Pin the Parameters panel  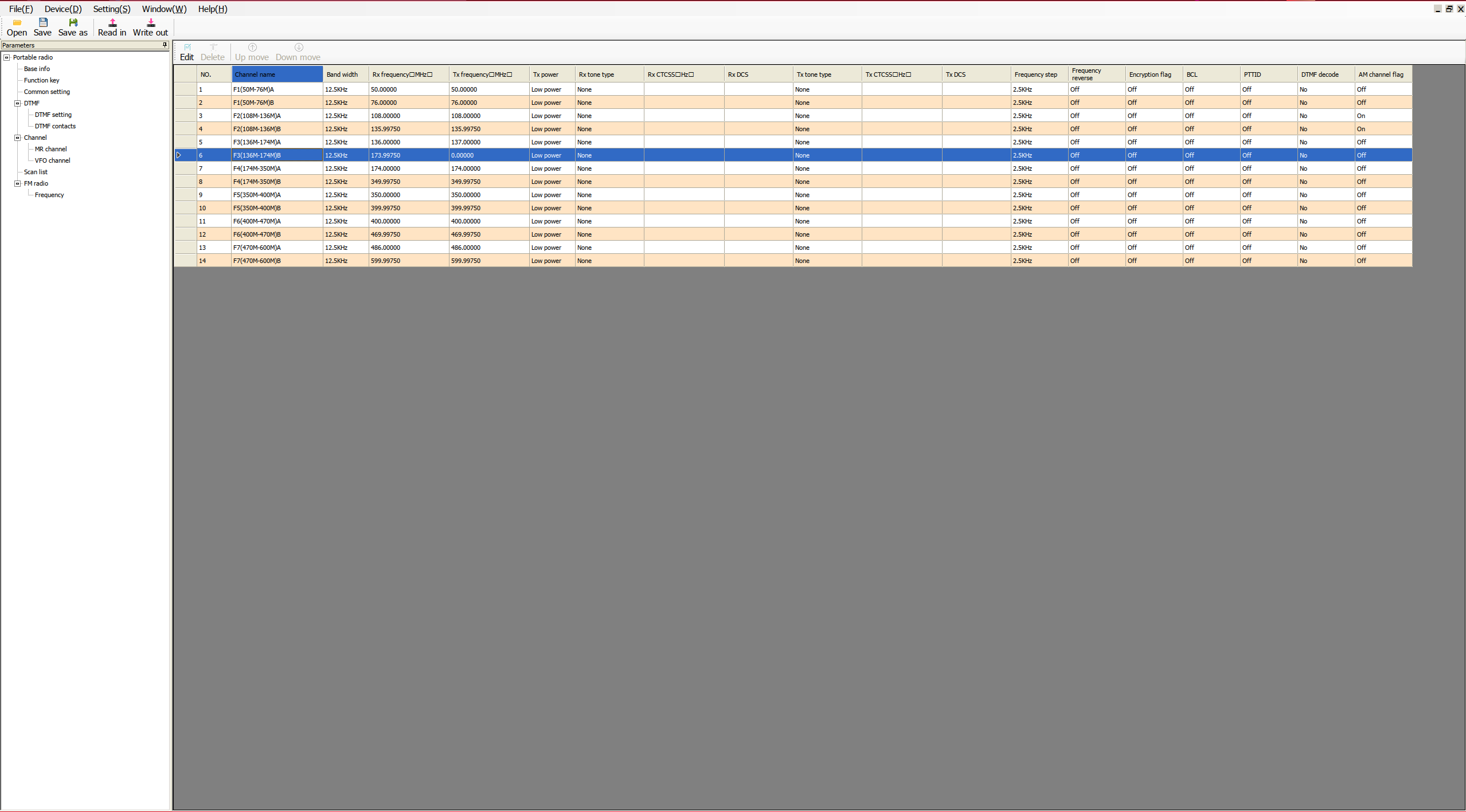point(165,45)
